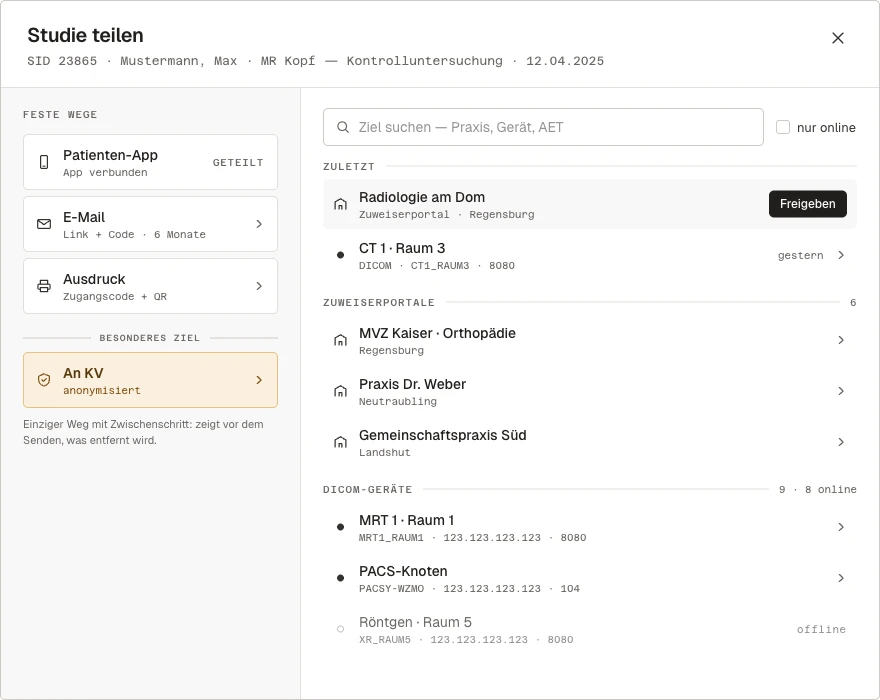Open E-Mail option via its chevron
This screenshot has width=880, height=700.
[x=259, y=224]
